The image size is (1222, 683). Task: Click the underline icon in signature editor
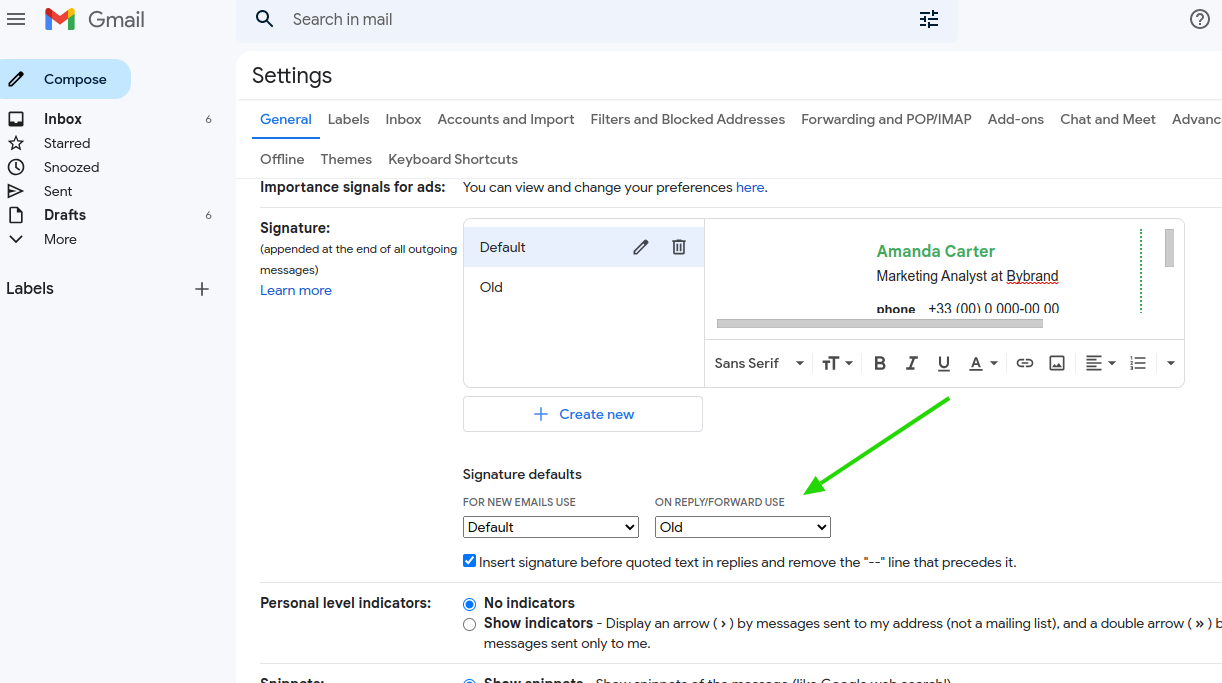pos(943,363)
